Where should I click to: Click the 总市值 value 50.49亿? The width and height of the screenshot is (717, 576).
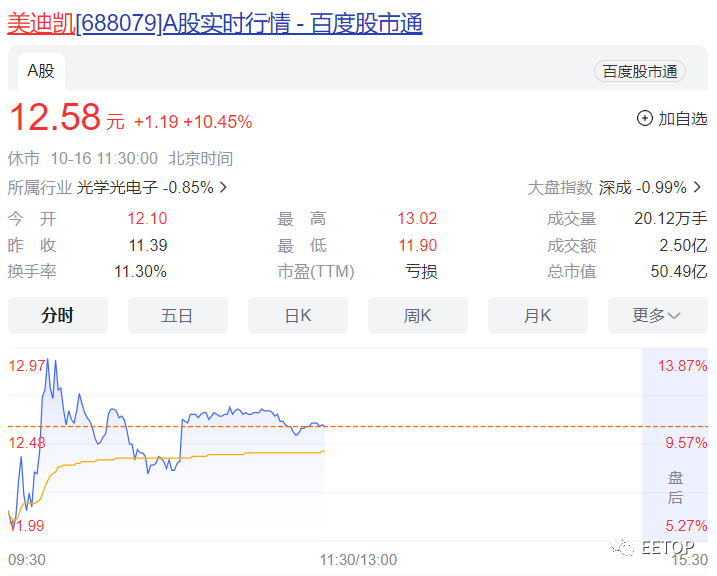tap(679, 272)
